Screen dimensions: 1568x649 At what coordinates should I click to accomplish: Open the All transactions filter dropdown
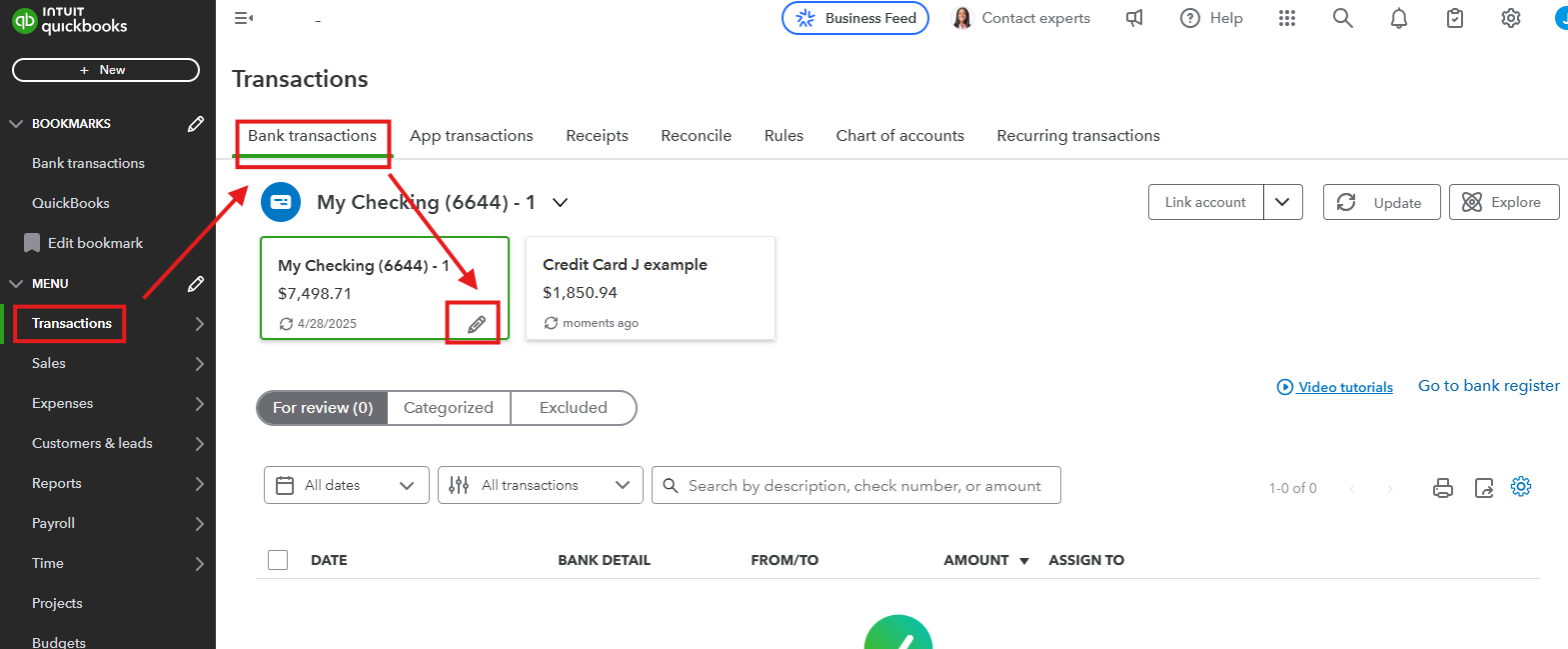click(541, 485)
